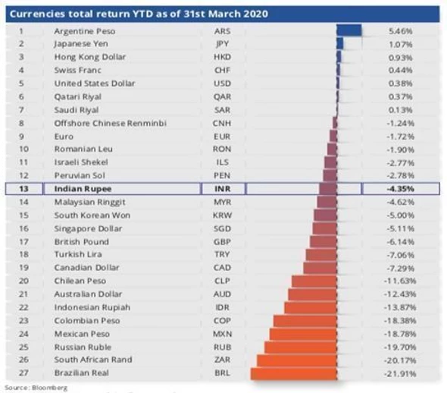
Task: Click the 5.46% return value
Action: (400, 31)
